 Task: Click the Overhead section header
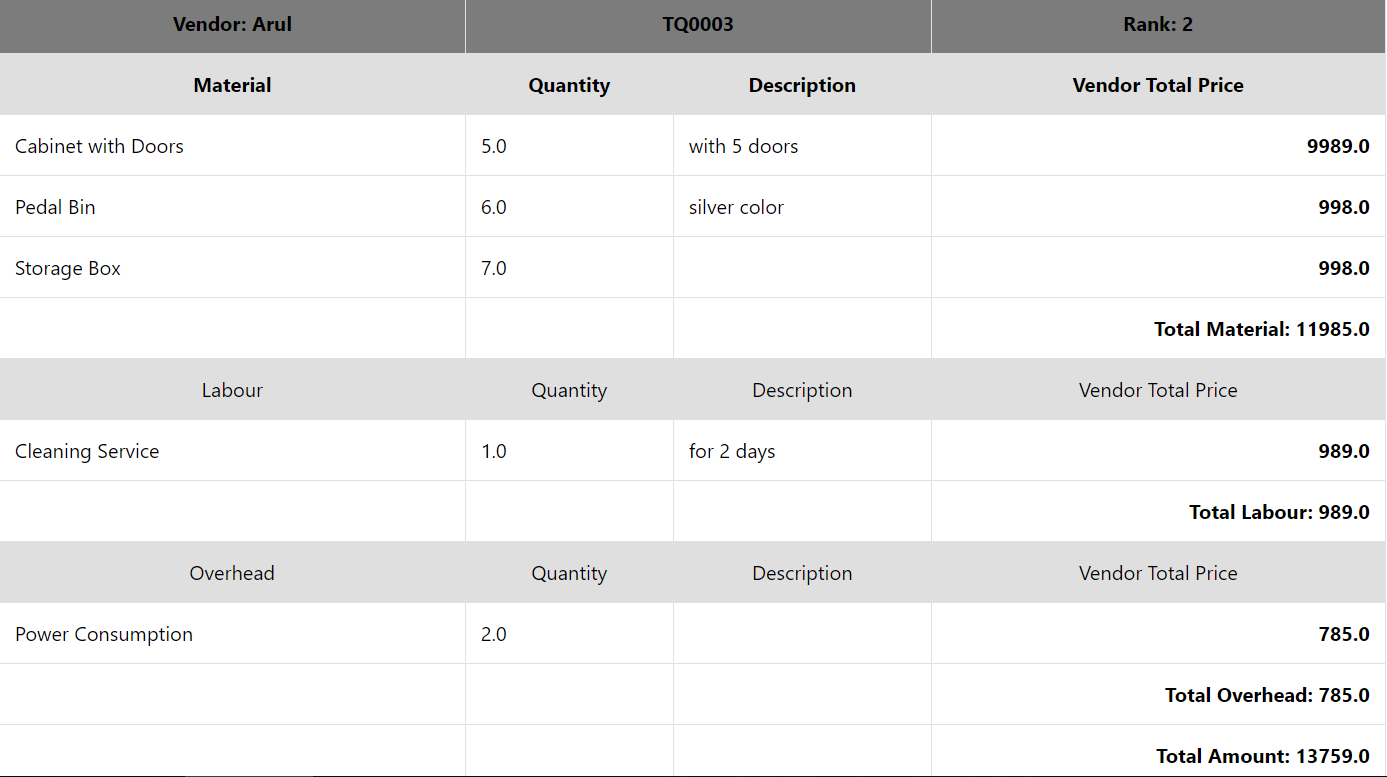(x=232, y=574)
